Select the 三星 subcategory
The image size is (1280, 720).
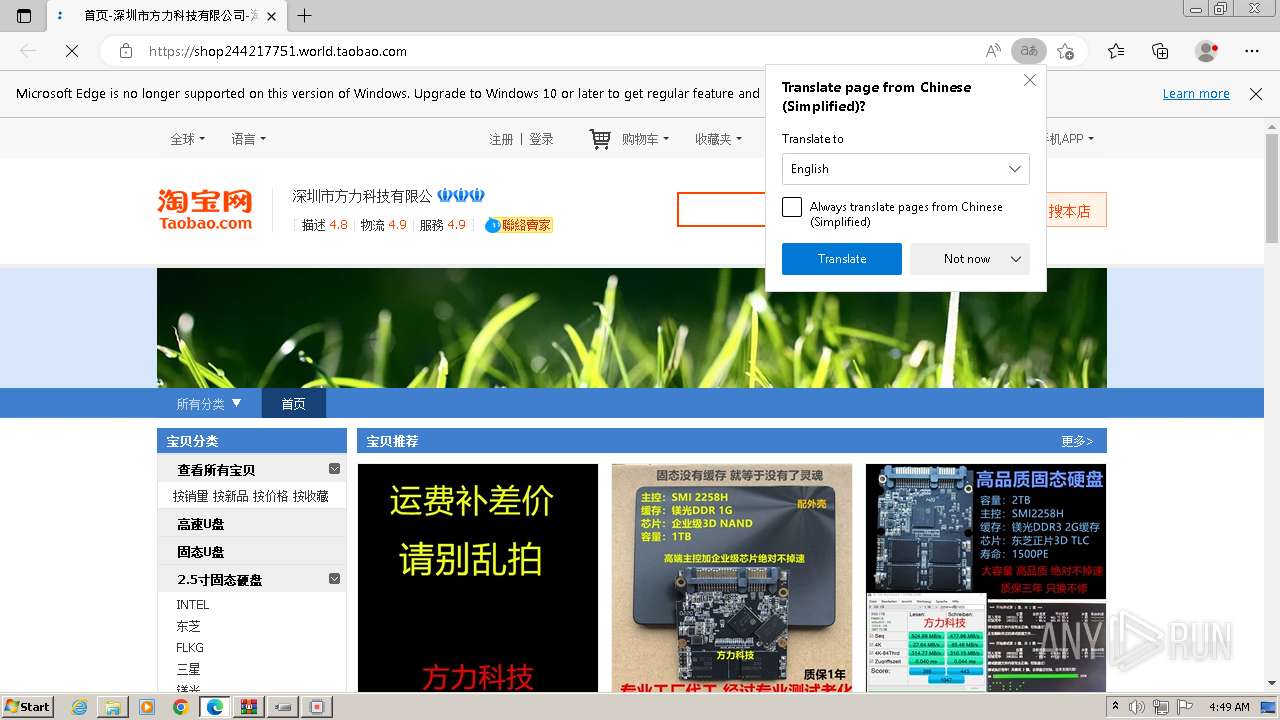point(189,669)
